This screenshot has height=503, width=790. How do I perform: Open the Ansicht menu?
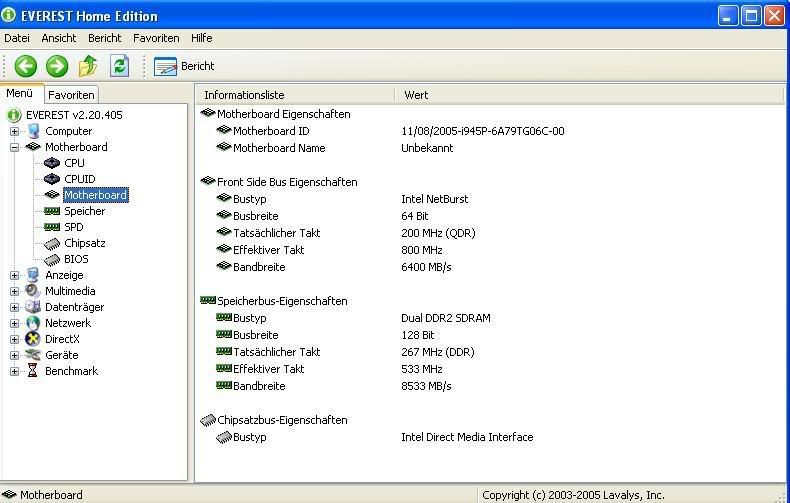(x=58, y=38)
